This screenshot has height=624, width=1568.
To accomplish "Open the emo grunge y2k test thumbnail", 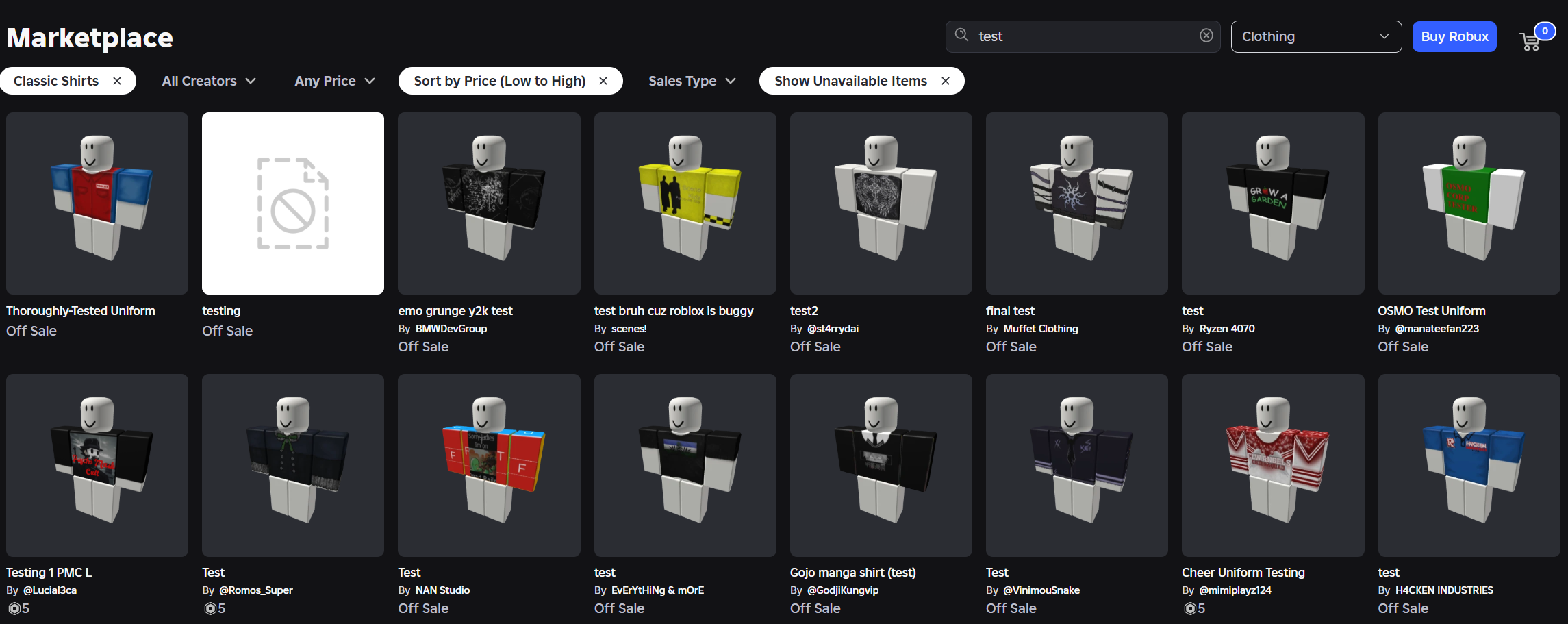I will point(489,203).
